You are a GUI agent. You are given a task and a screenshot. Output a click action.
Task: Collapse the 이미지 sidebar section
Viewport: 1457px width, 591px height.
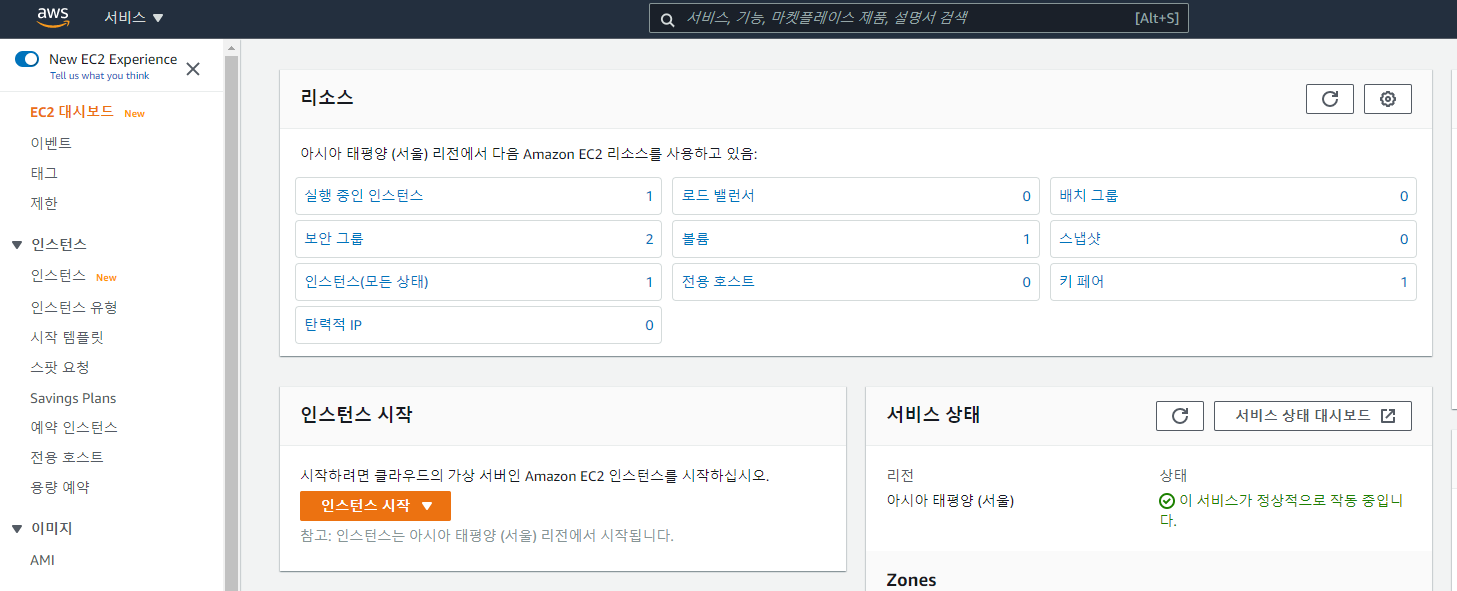point(17,528)
